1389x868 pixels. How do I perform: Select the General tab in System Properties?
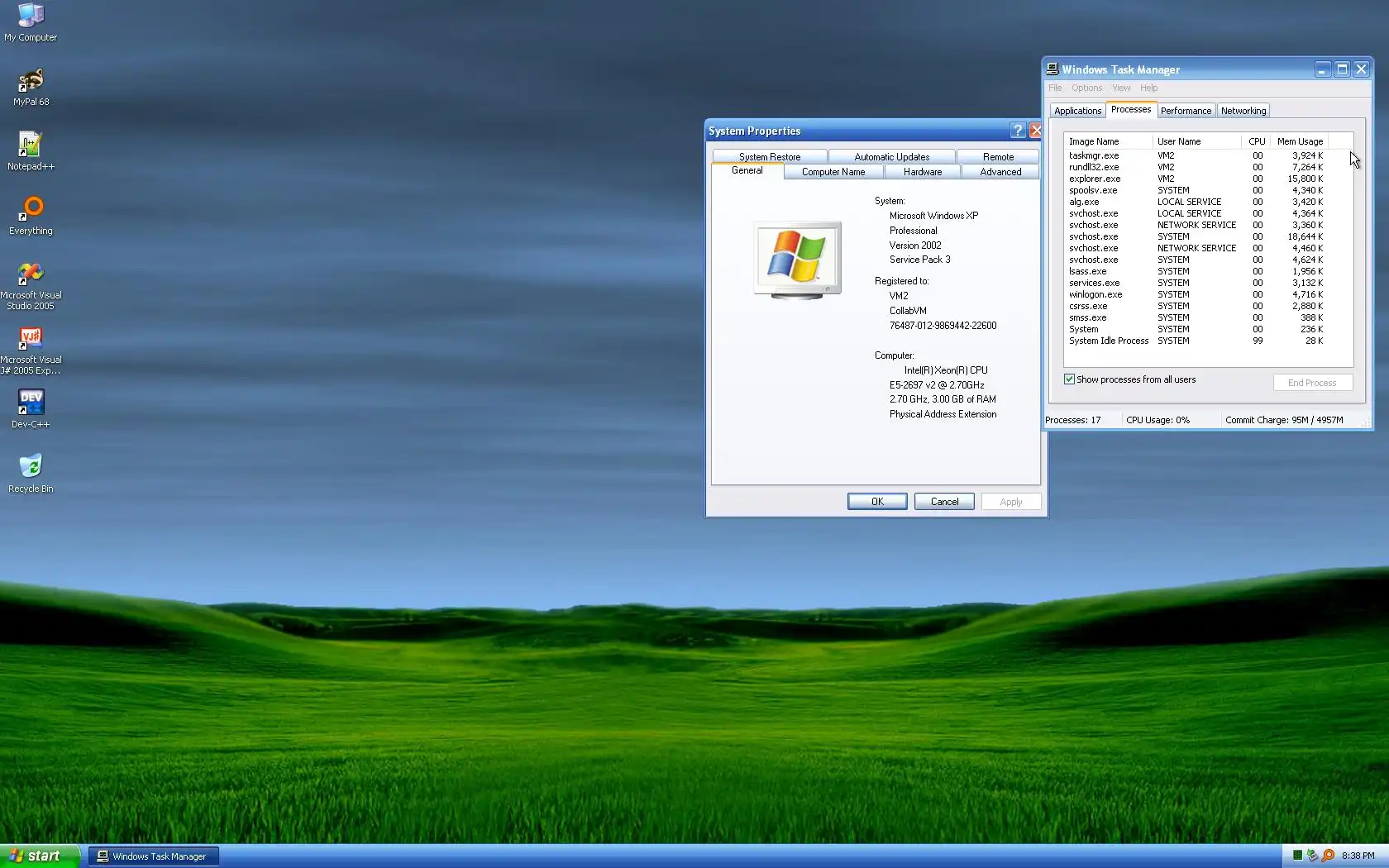(747, 170)
